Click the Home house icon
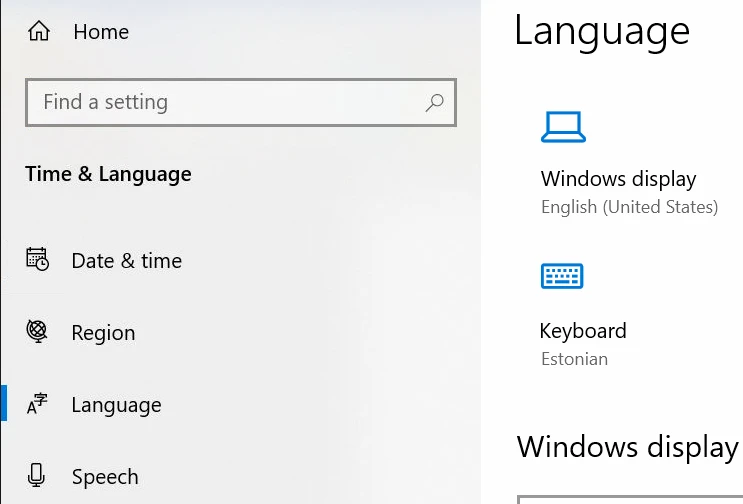Screen dimensions: 743x504 pos(39,31)
